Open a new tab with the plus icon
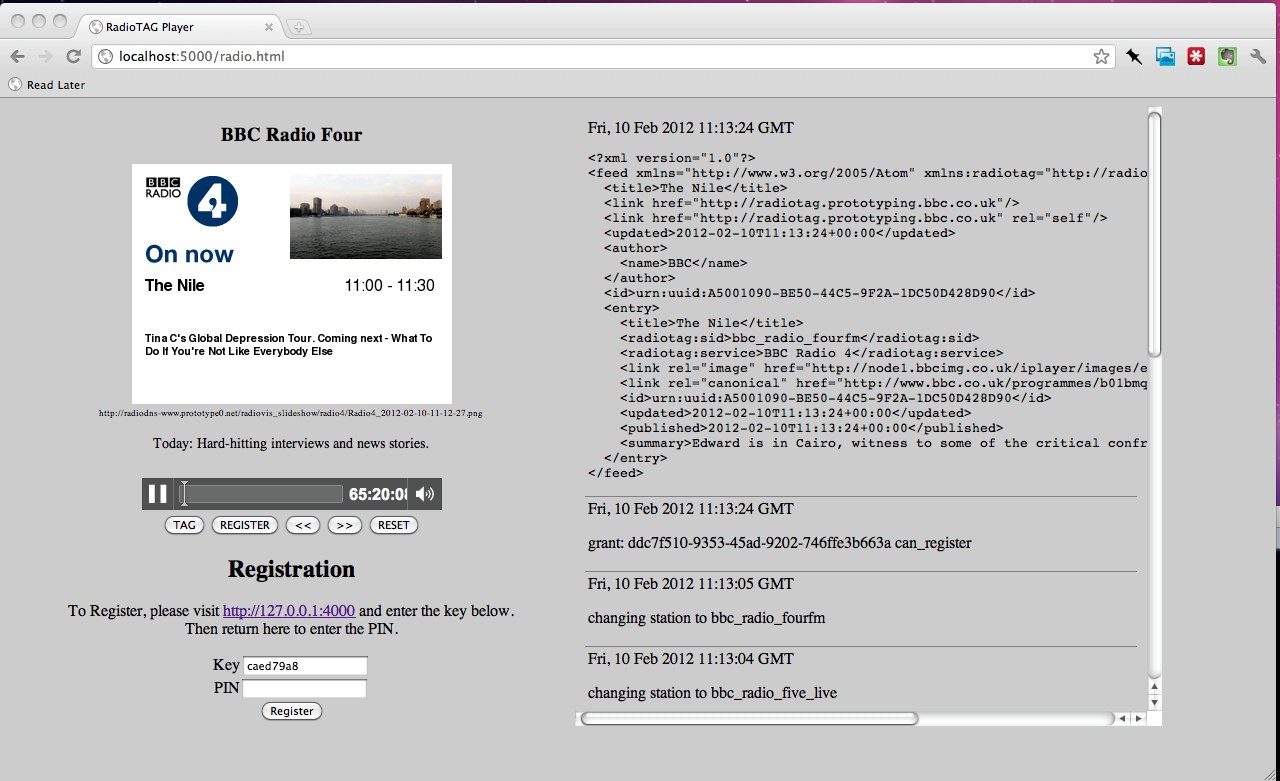1280x781 pixels. [298, 26]
